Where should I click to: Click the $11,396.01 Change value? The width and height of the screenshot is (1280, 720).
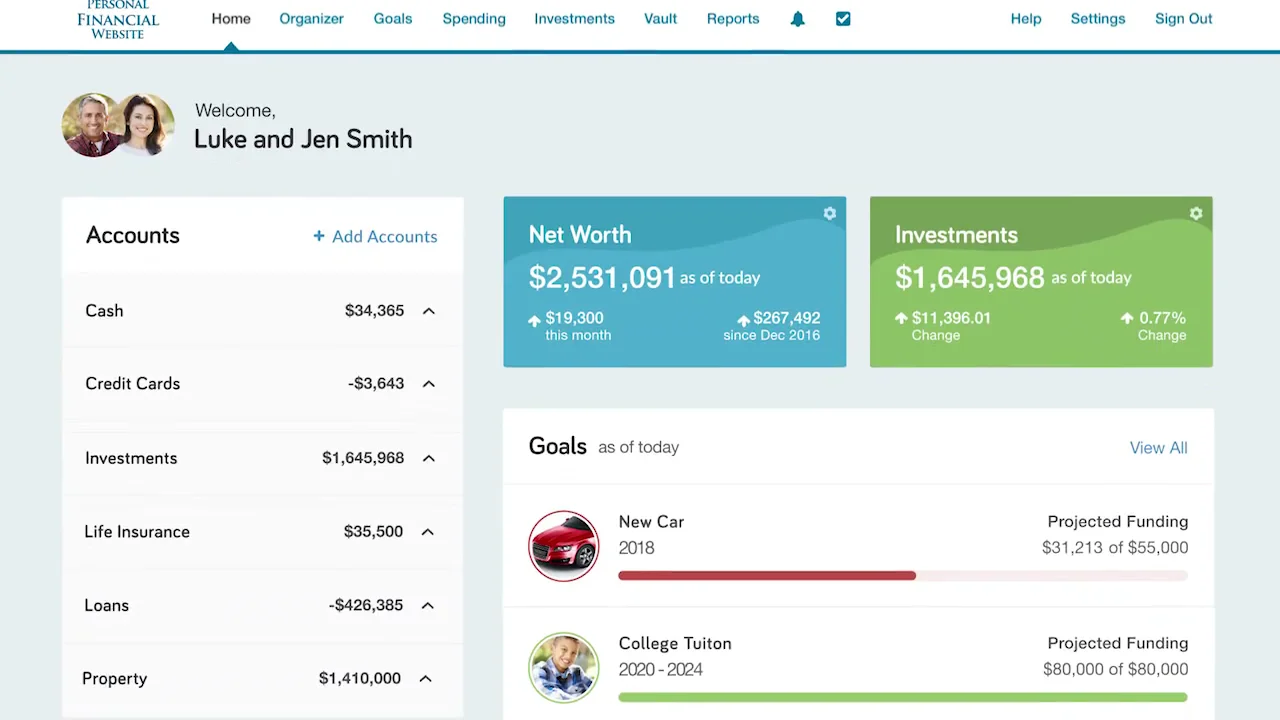tap(951, 318)
